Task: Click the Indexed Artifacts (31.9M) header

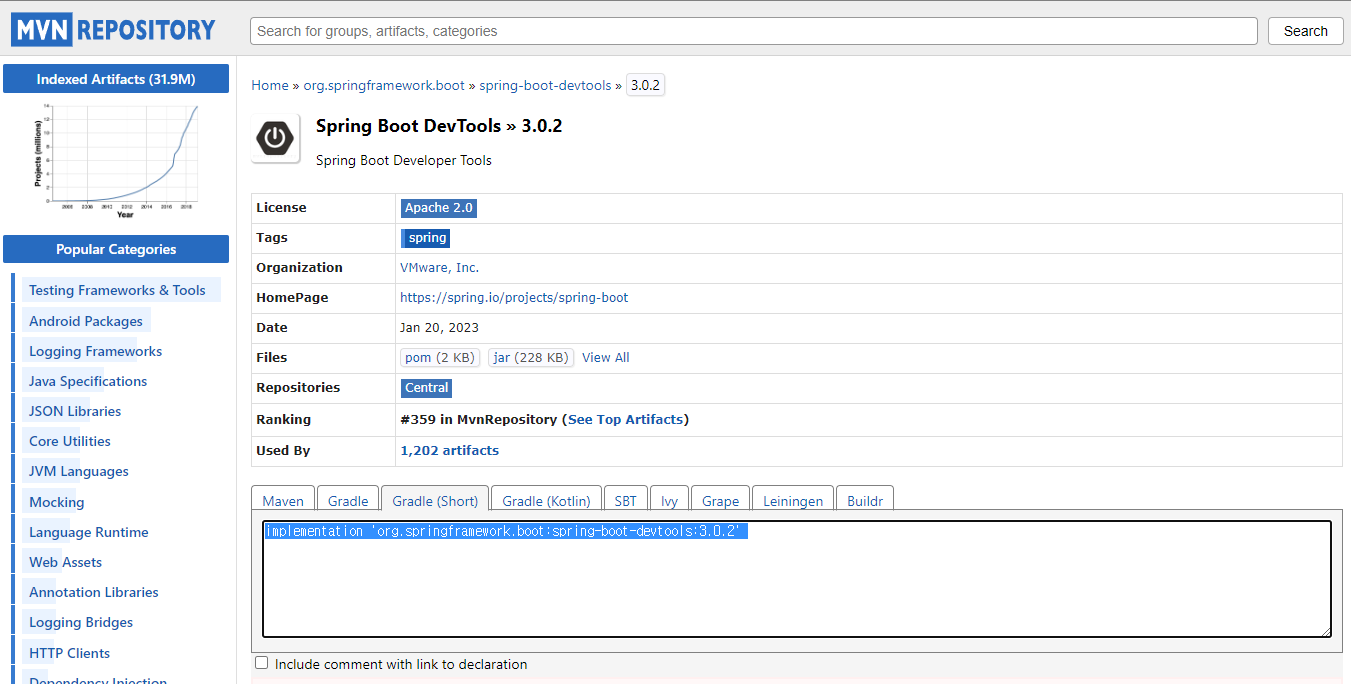Action: (x=116, y=79)
